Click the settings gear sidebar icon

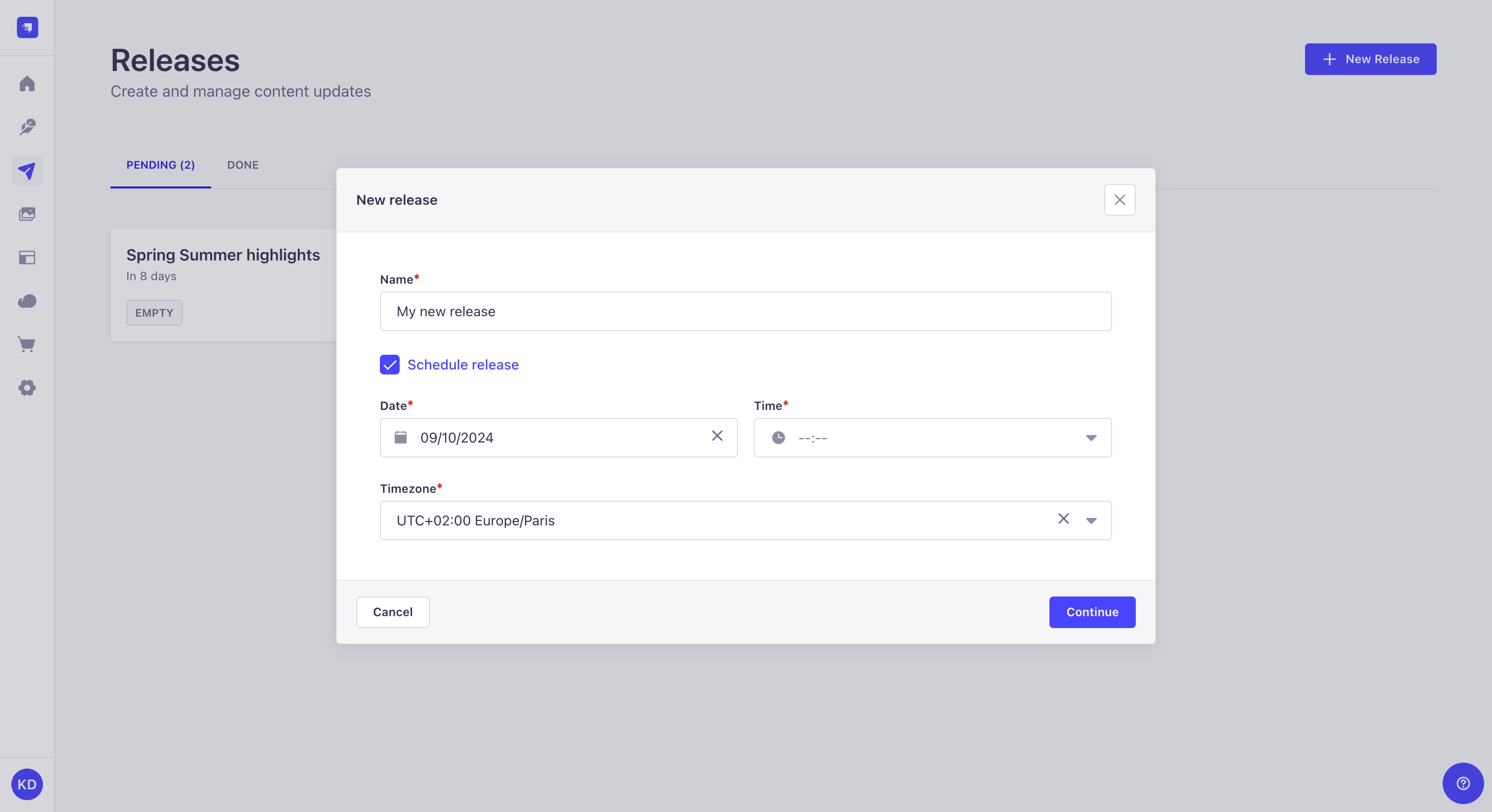pyautogui.click(x=27, y=388)
